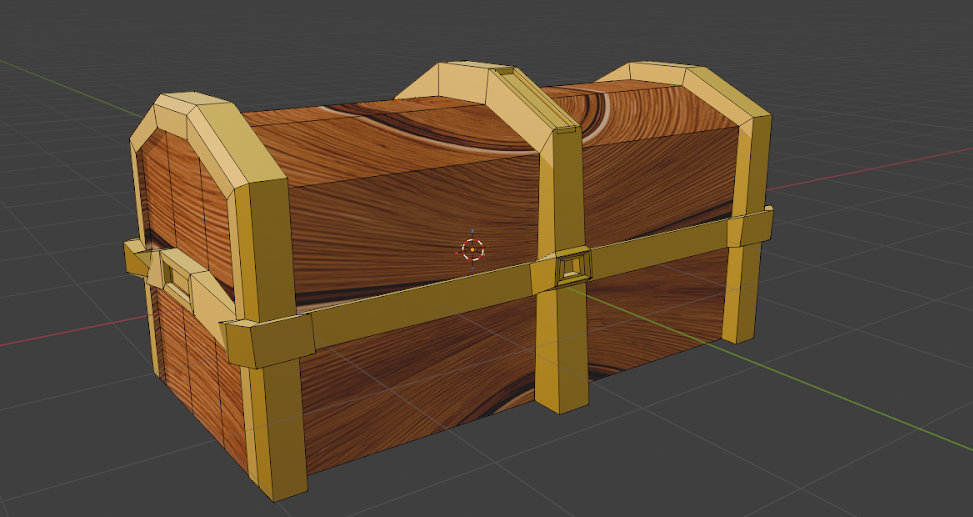
Task: Select the middle vertical gold strap below the latch
Action: point(560,350)
